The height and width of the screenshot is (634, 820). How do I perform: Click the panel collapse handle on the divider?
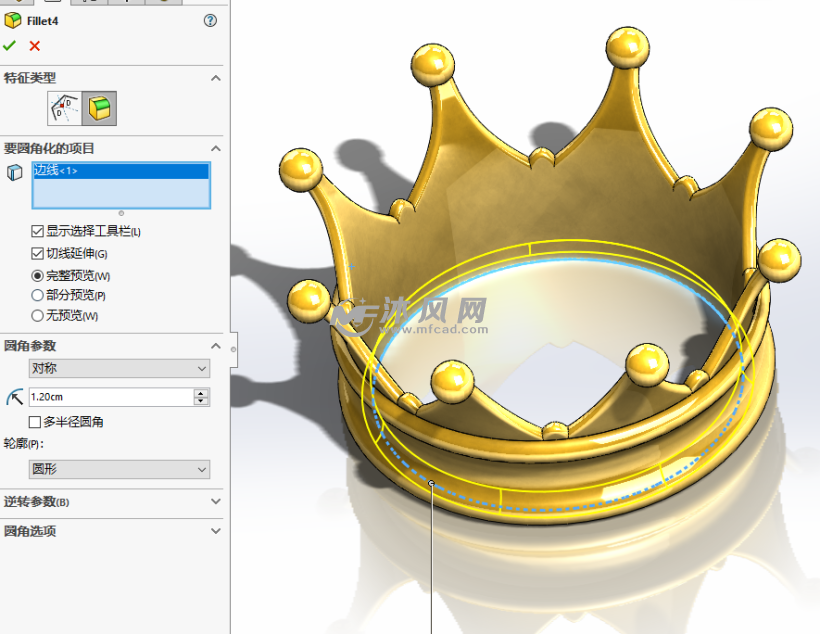pos(233,349)
